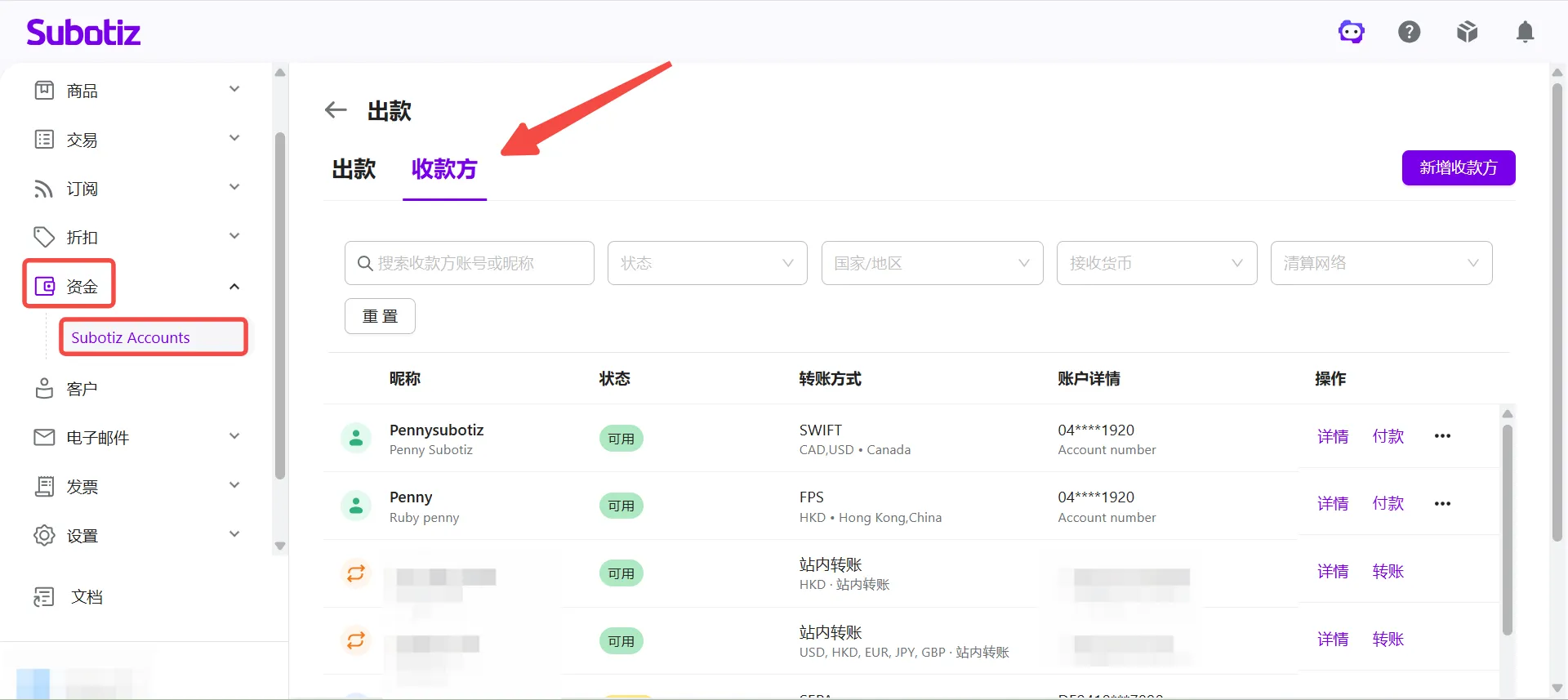Open 详情 in HKD 站内转账 row
The height and width of the screenshot is (700, 1568).
(x=1333, y=572)
